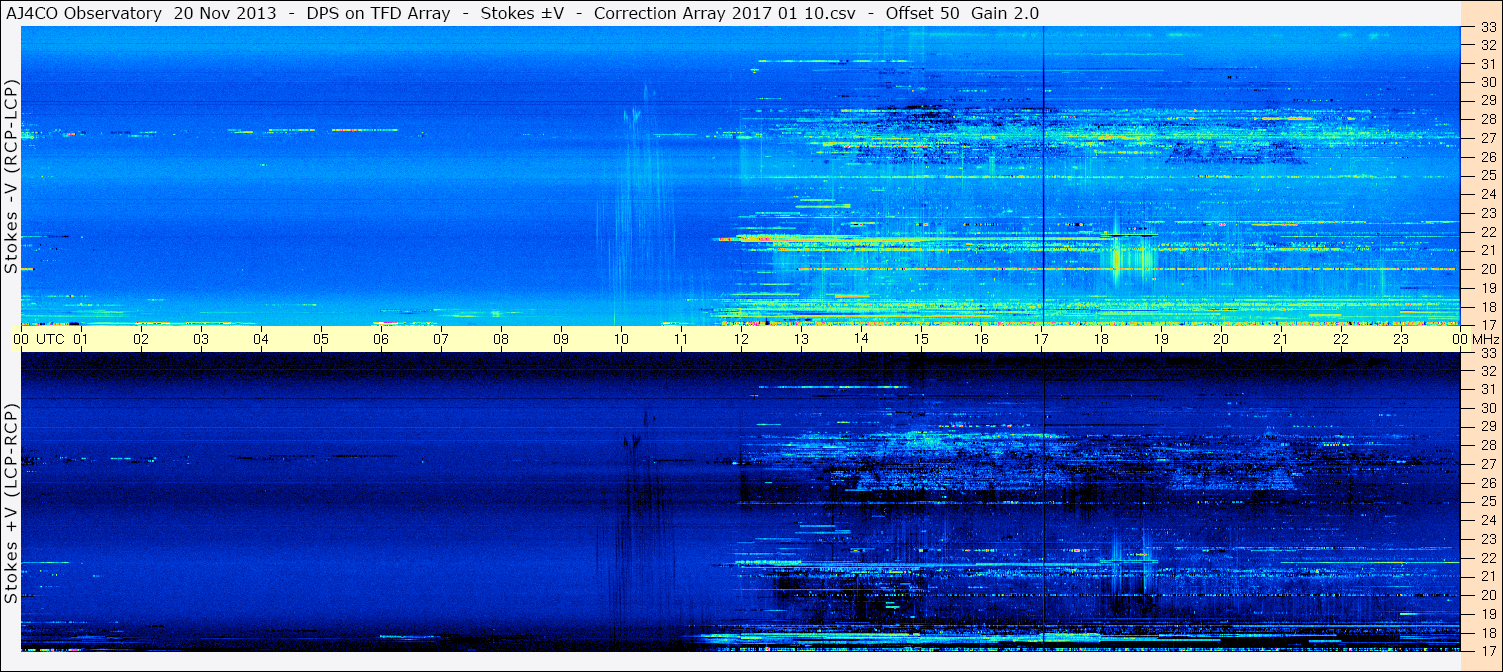This screenshot has height=672, width=1503.
Task: Click the 31 MHz label of upper -V panel
Action: coord(1488,64)
